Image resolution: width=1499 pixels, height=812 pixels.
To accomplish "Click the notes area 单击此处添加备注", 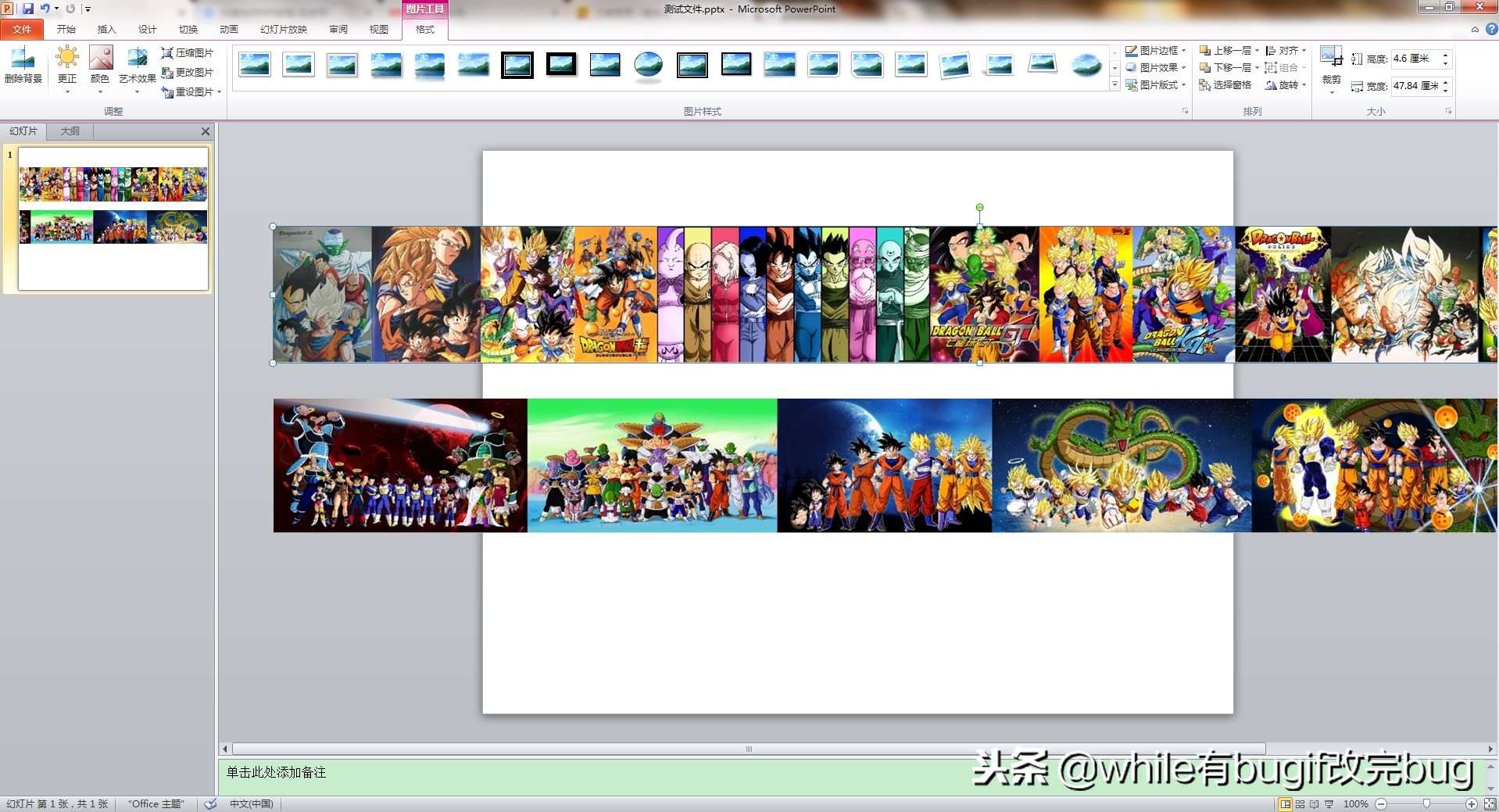I will [276, 773].
